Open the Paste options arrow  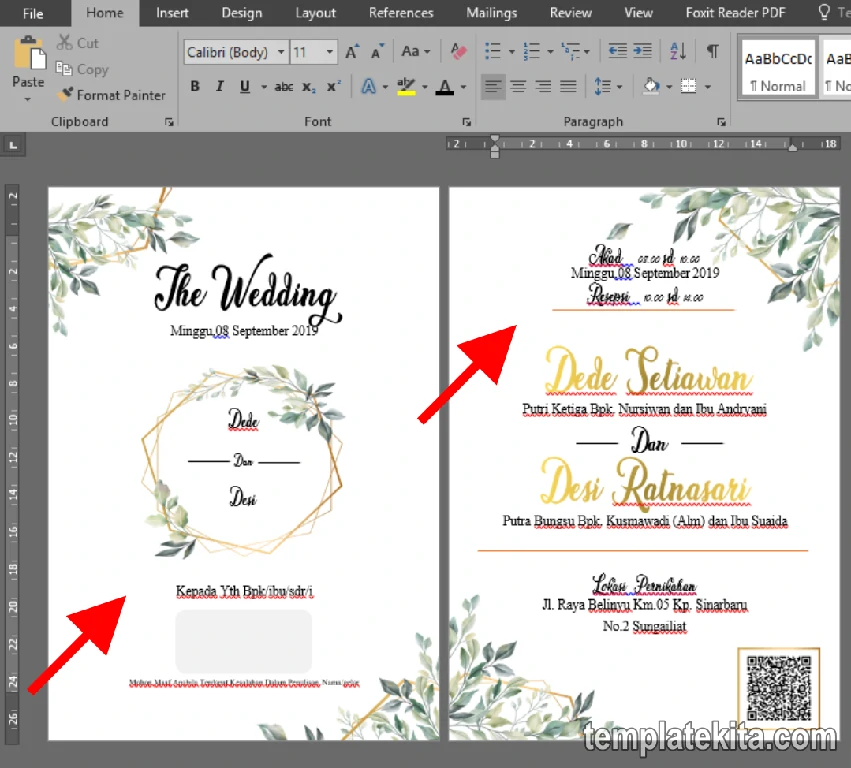pos(28,99)
